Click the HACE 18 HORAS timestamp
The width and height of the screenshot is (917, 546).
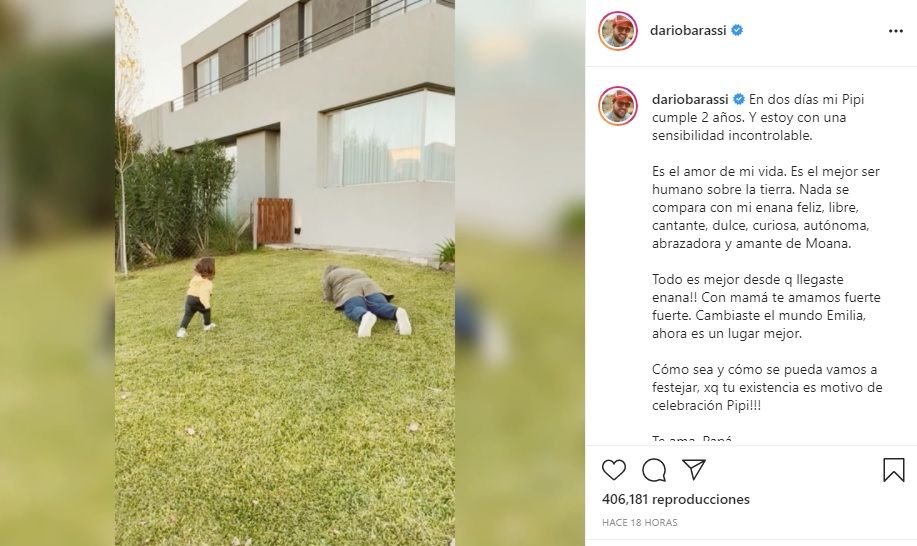click(639, 523)
